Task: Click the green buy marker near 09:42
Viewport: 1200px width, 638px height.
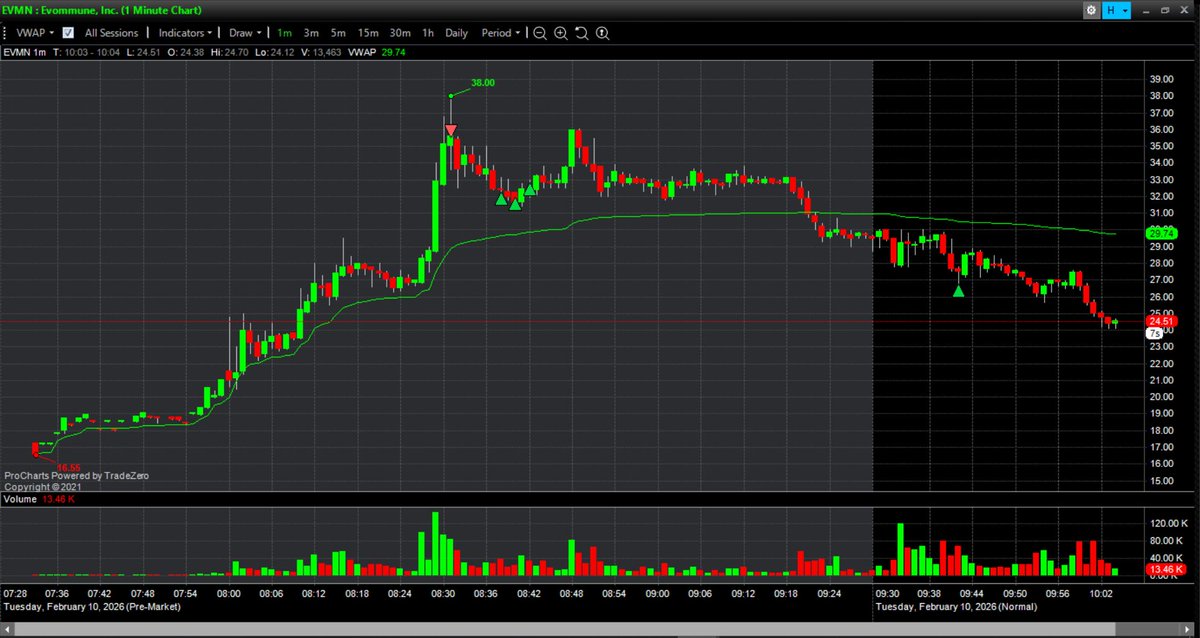Action: (958, 291)
